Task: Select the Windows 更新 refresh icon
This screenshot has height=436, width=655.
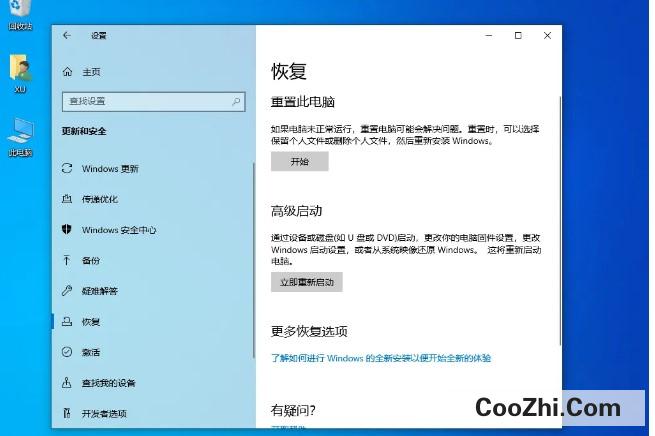Action: pos(67,168)
